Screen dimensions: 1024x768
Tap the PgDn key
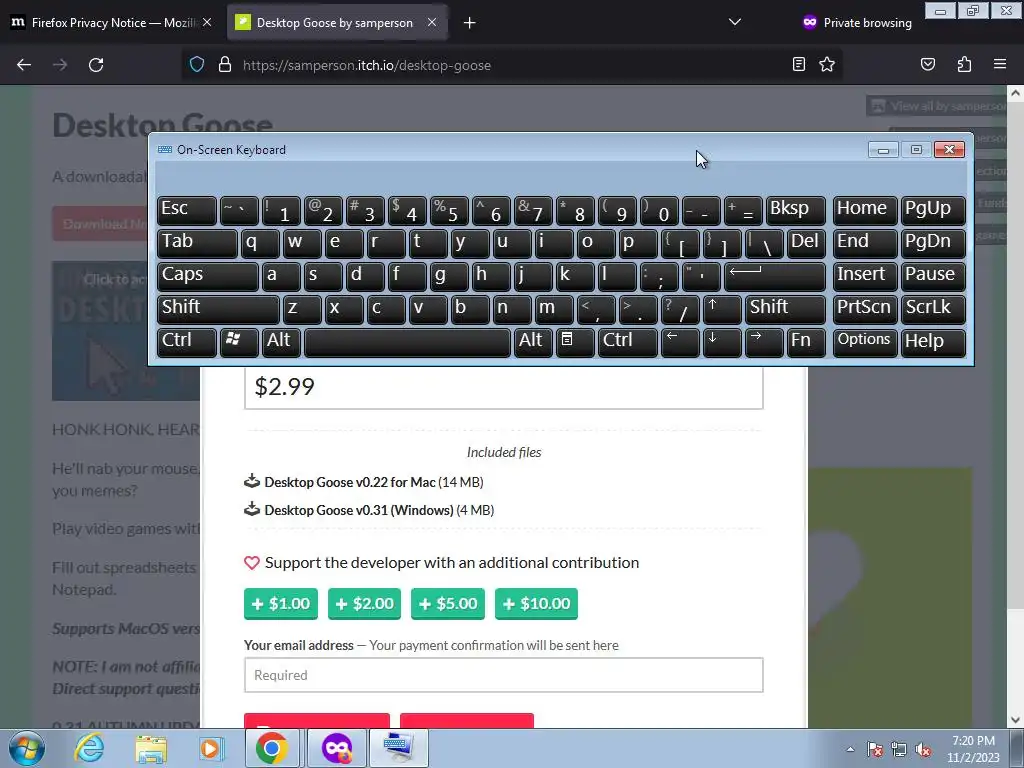coord(933,242)
